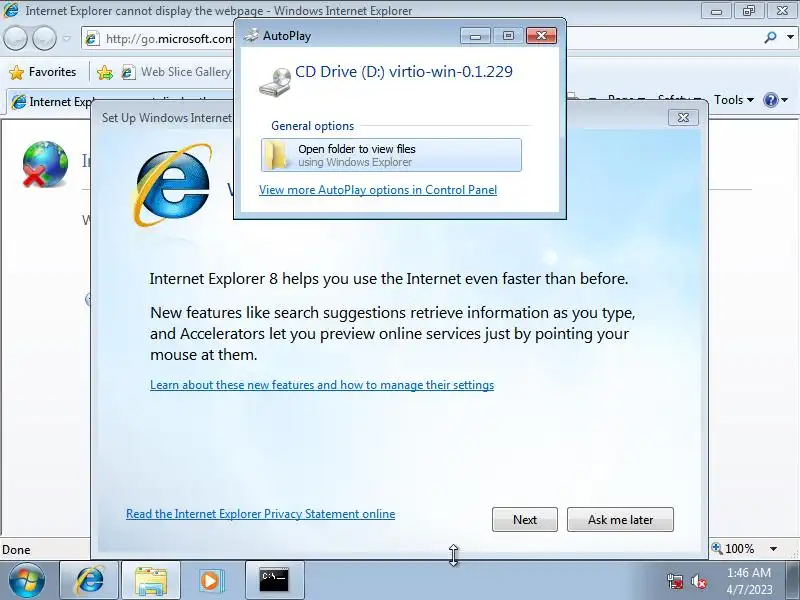The height and width of the screenshot is (600, 800).
Task: Launch Windows Media Player from taskbar
Action: click(210, 580)
